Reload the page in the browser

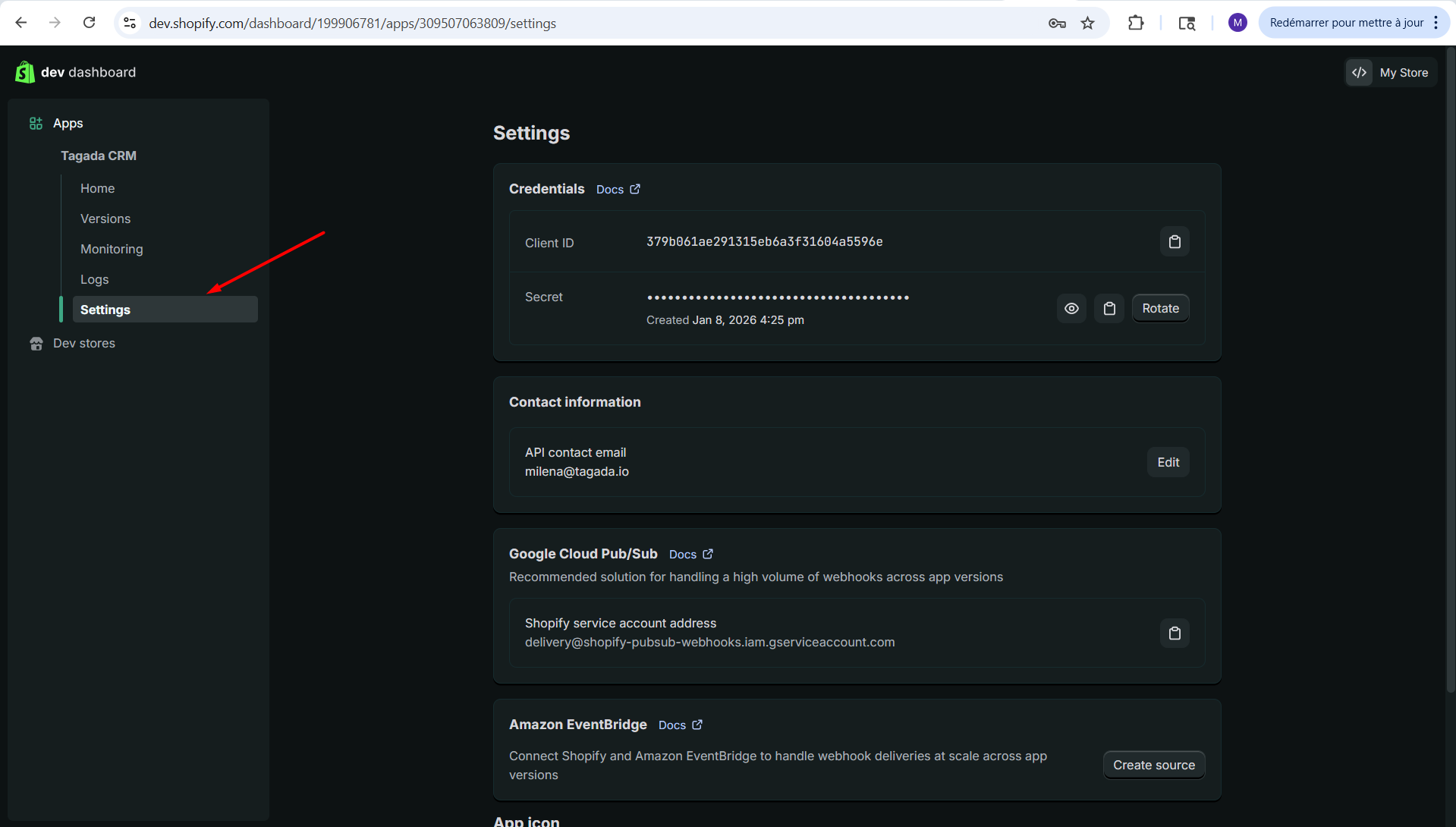pos(89,23)
